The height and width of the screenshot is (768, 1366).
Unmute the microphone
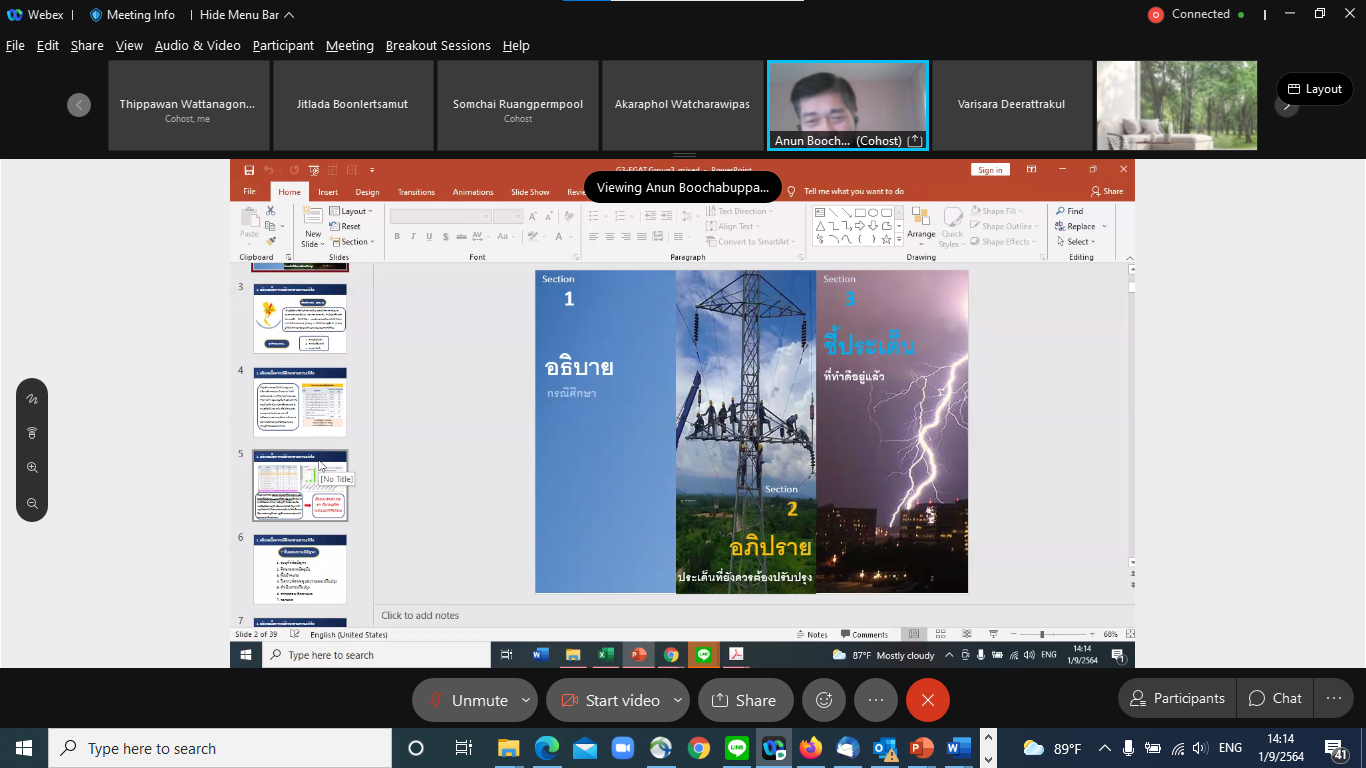click(x=468, y=700)
